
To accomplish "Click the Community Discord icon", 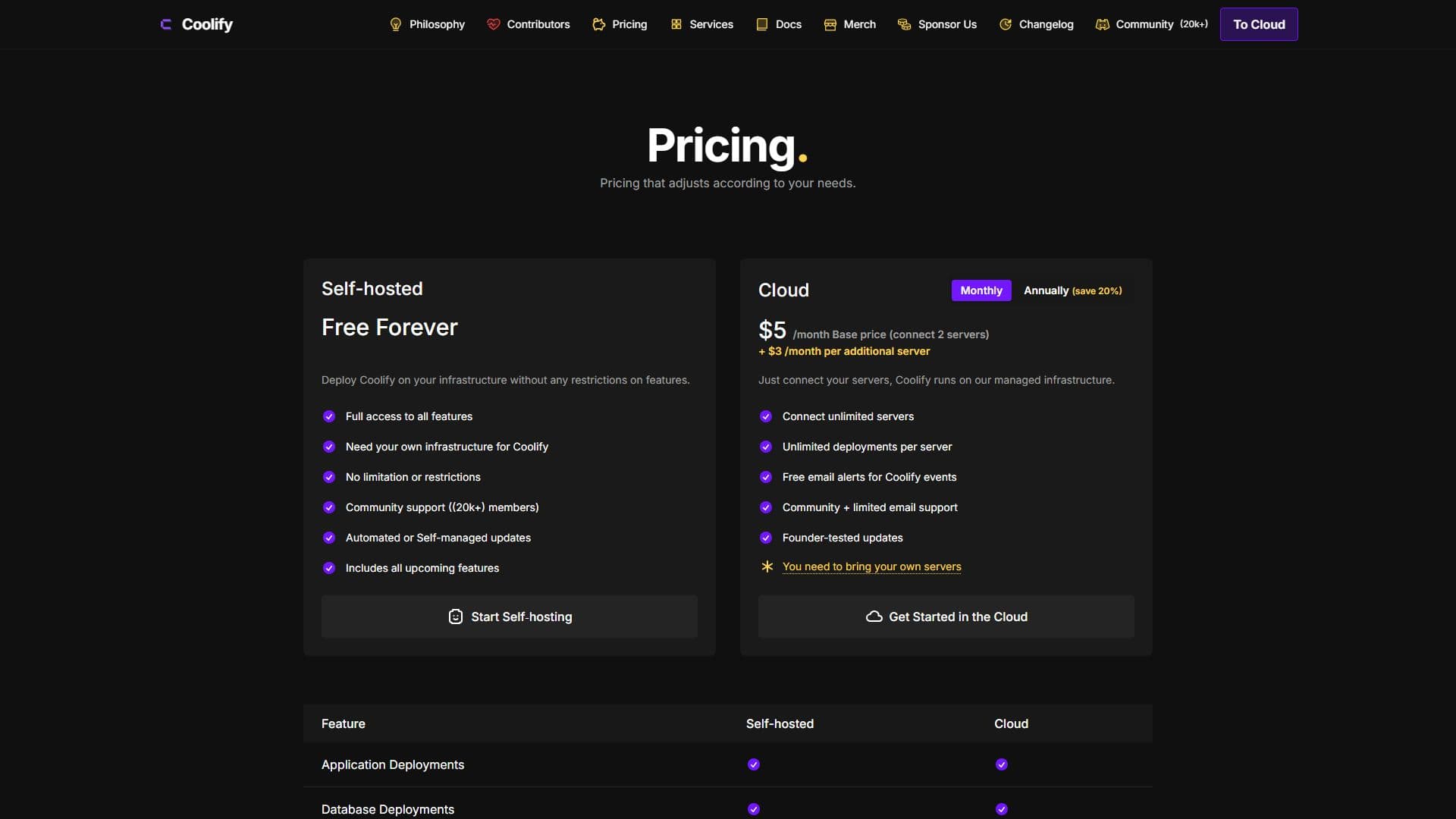I will coord(1103,24).
